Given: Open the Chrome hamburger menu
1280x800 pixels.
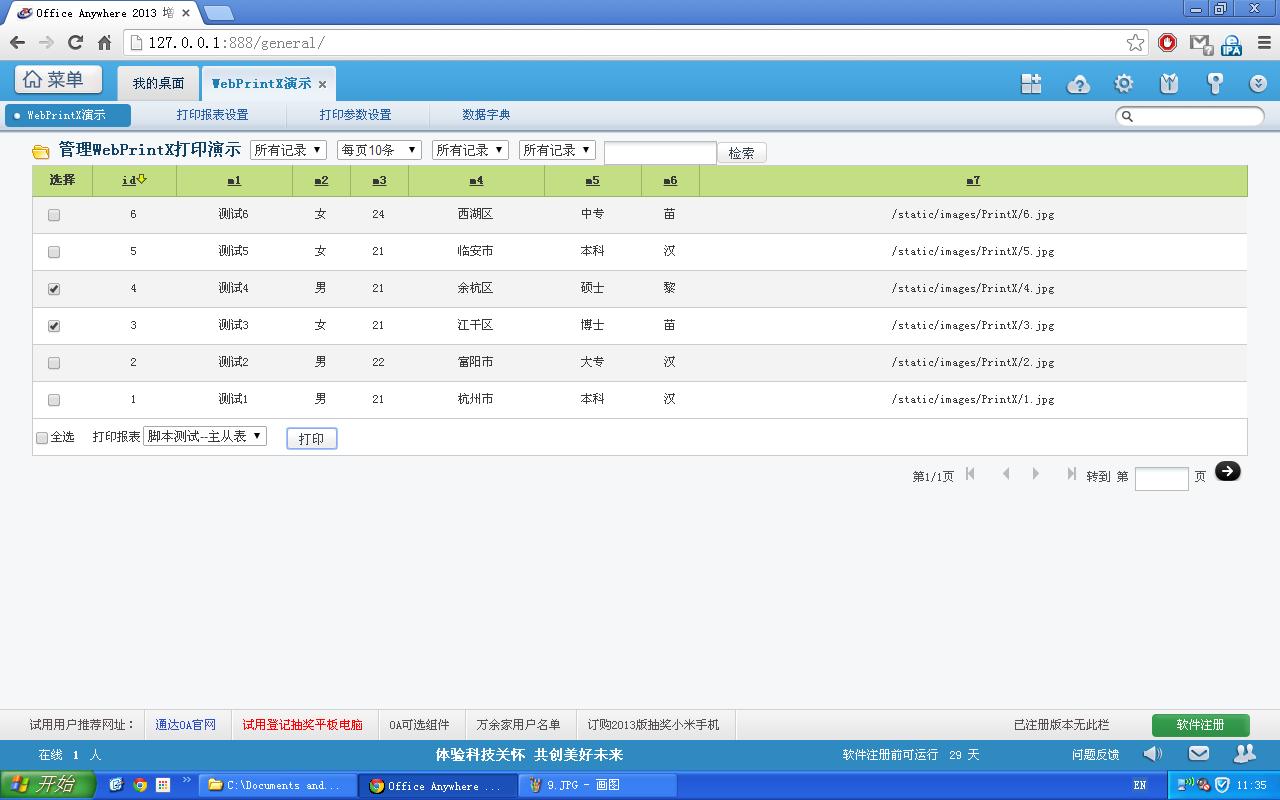Looking at the screenshot, I should pos(1262,42).
